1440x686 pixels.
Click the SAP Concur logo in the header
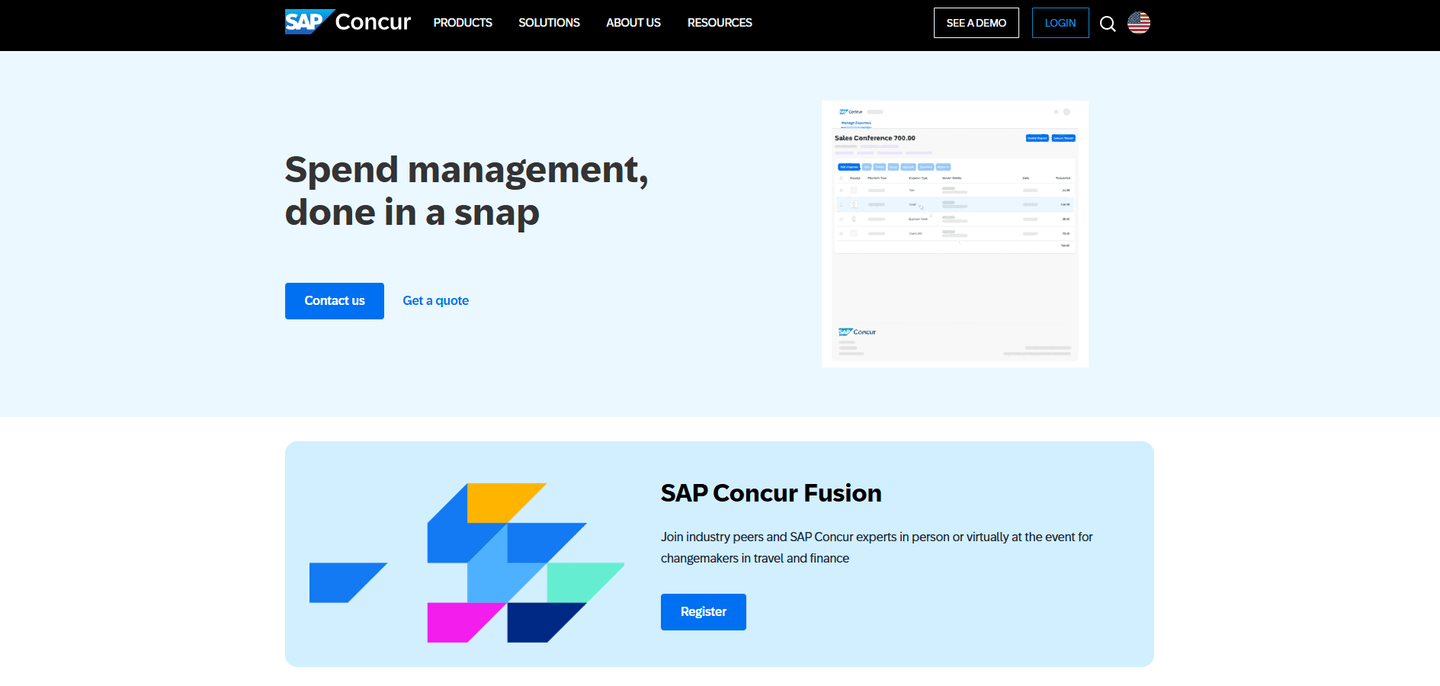tap(347, 21)
